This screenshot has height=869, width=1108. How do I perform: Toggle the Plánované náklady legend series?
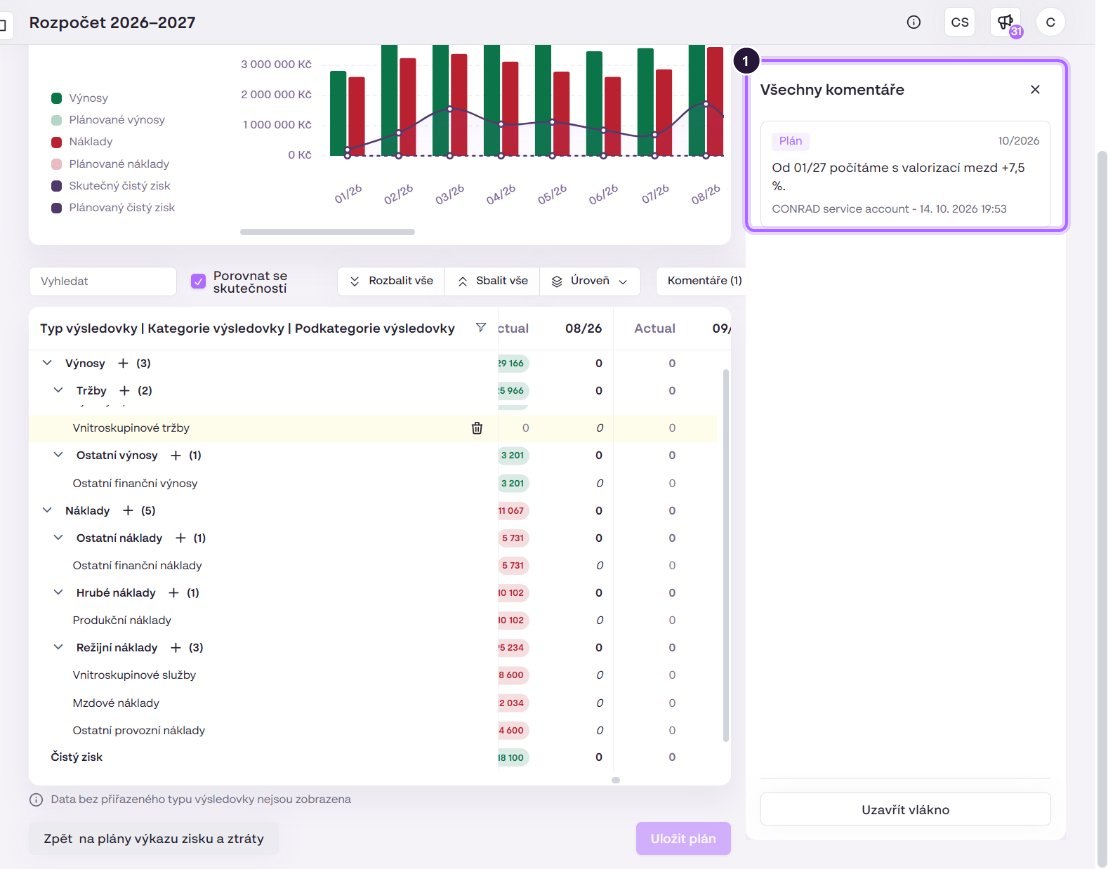pyautogui.click(x=110, y=164)
